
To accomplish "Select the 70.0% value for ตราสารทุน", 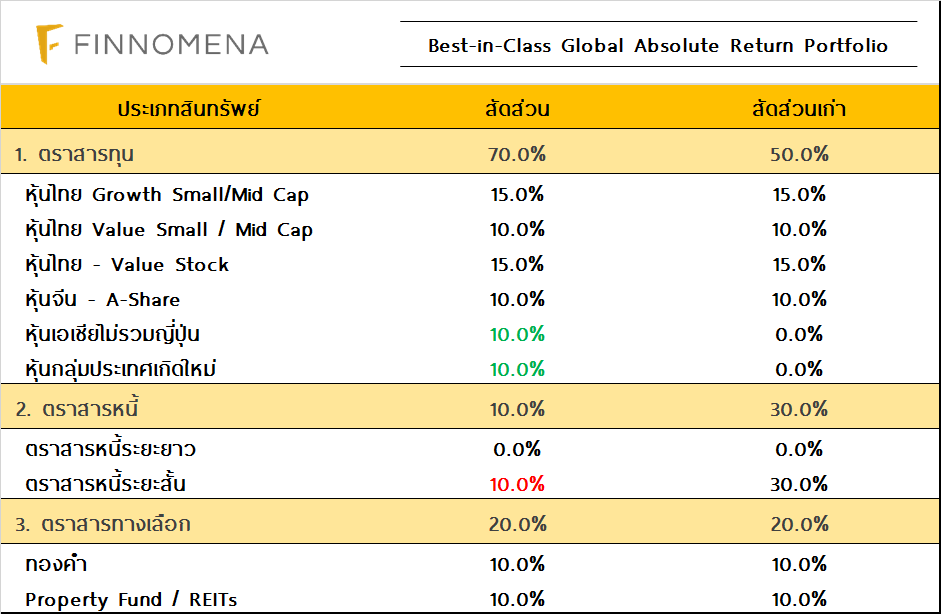I will pyautogui.click(x=517, y=155).
